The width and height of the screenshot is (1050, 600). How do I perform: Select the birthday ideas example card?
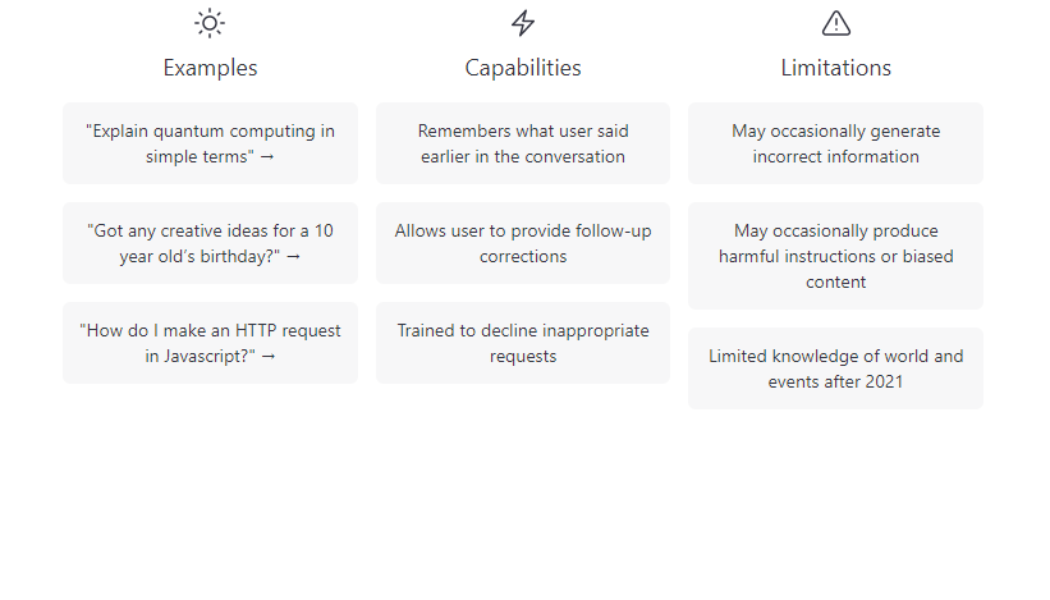210,243
